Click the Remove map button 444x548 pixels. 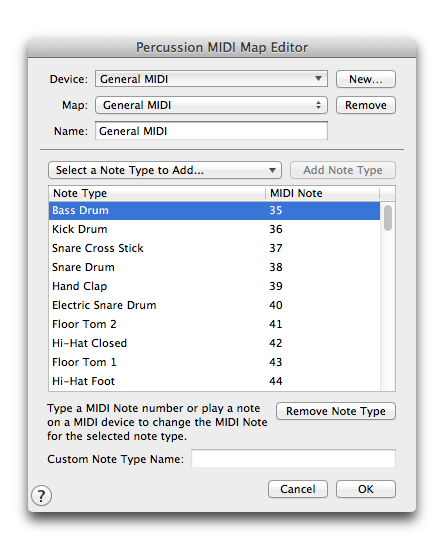tap(366, 105)
